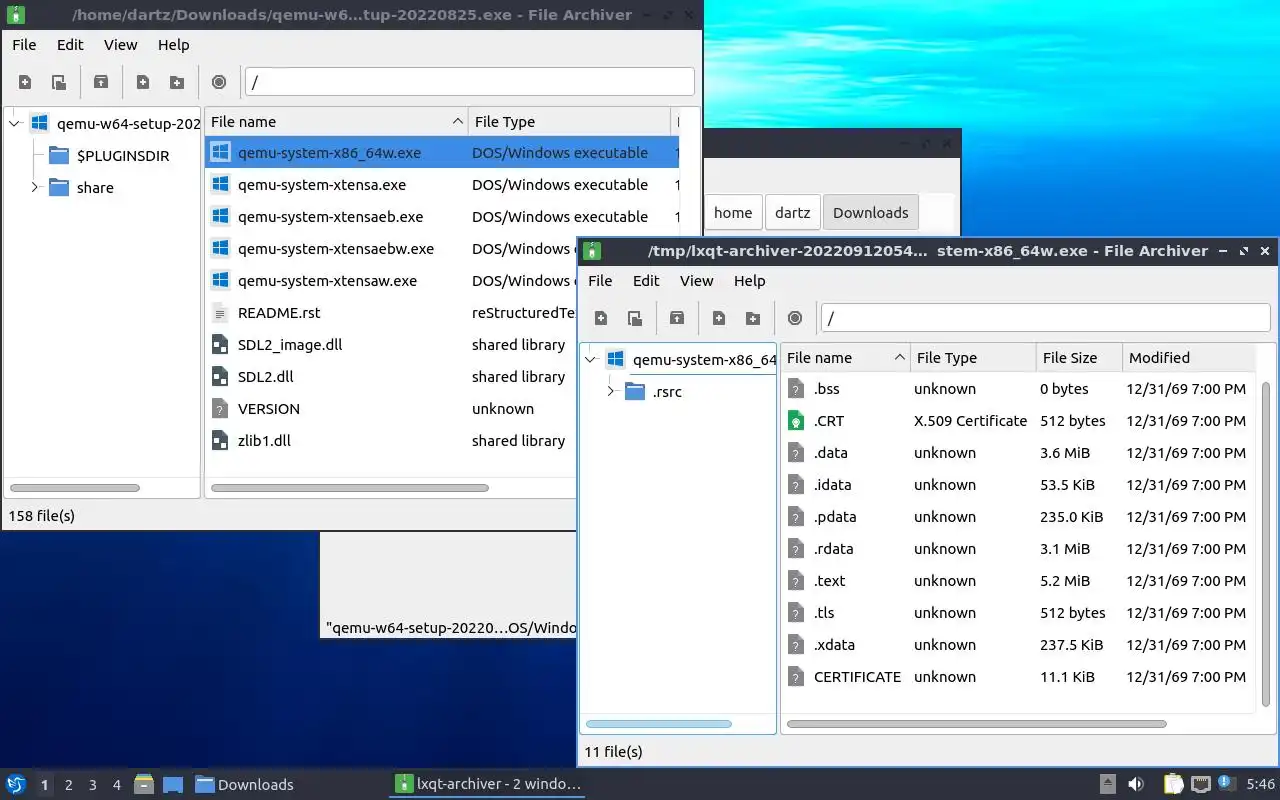This screenshot has height=800, width=1280.
Task: Click Add files icon in qemu-w64-setup archiver toolbar
Action: [143, 82]
